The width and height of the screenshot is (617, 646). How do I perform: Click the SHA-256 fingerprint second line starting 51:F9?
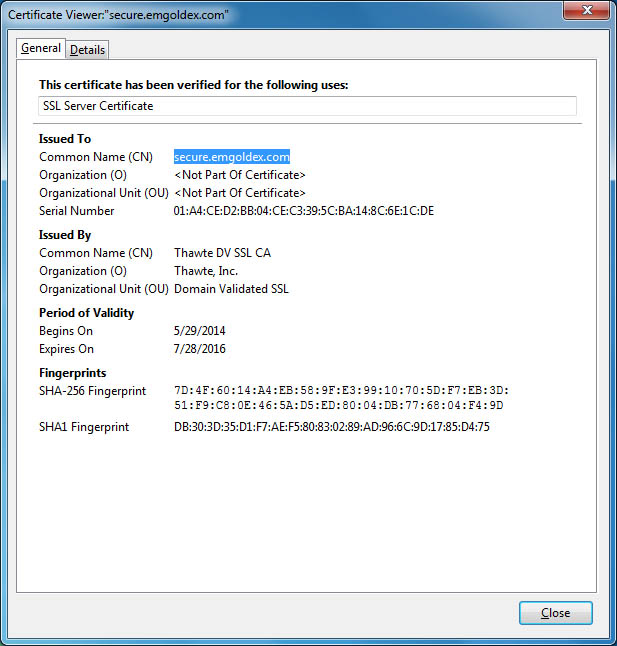(x=339, y=405)
